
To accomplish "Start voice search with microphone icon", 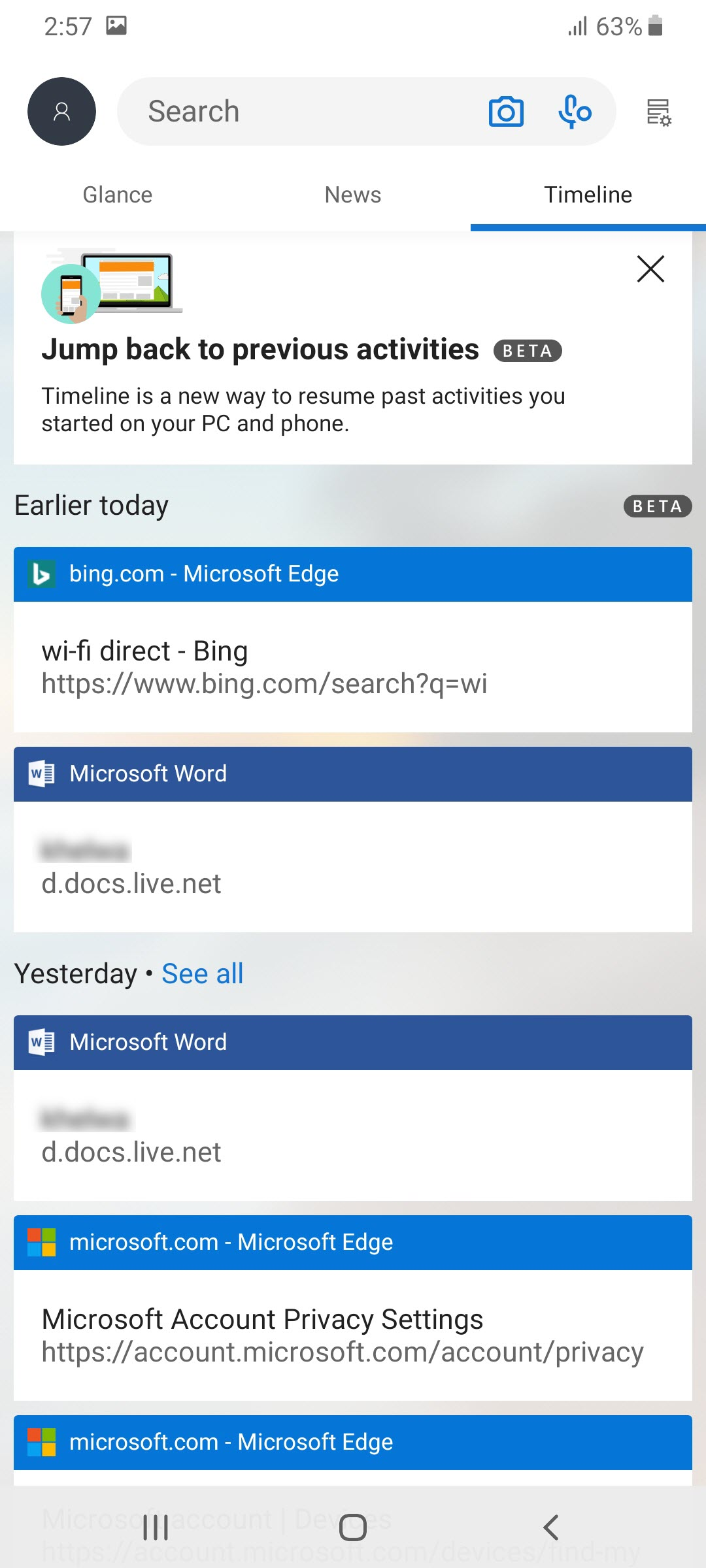I will [x=575, y=112].
